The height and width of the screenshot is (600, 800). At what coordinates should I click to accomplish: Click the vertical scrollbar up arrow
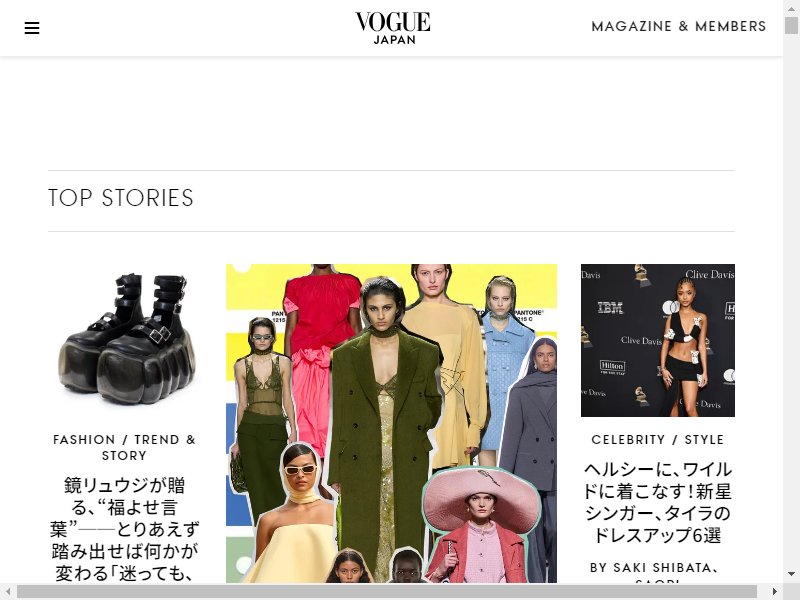791,8
